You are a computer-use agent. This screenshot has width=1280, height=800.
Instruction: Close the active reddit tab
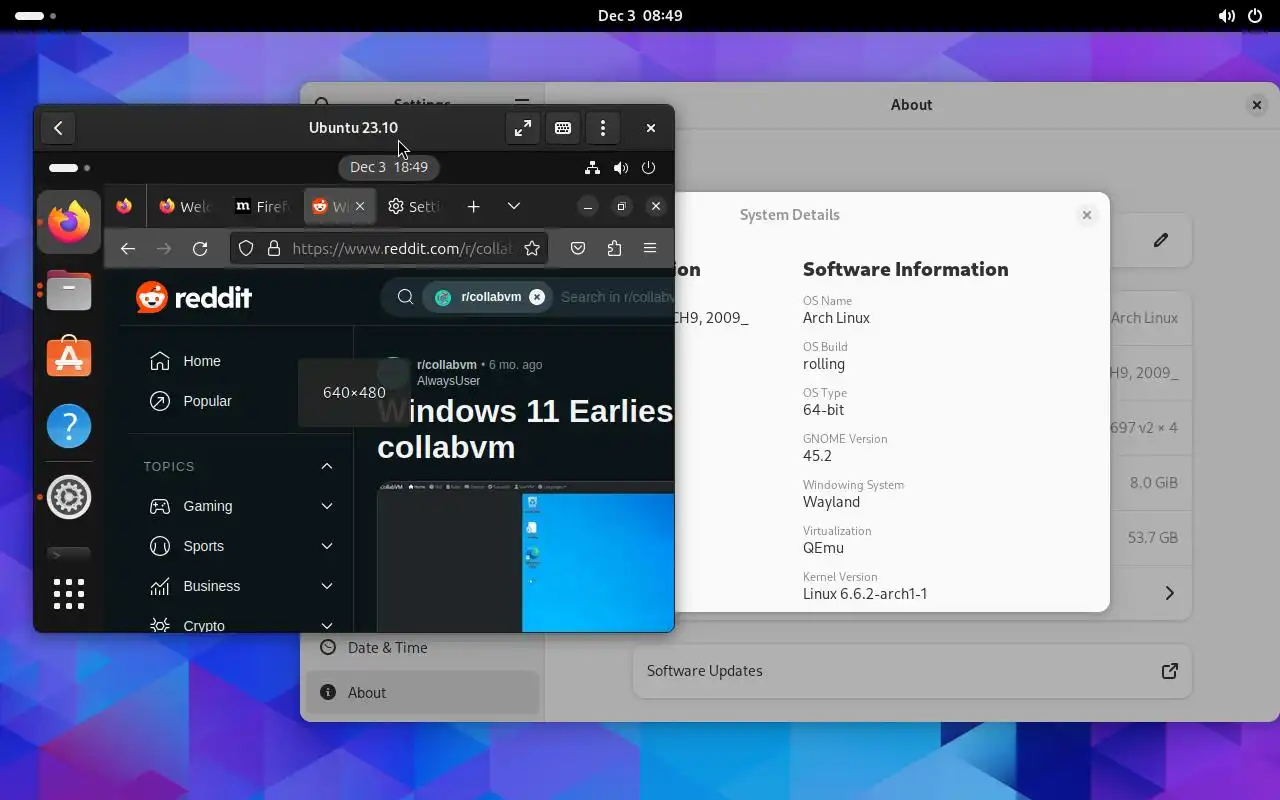(x=360, y=206)
